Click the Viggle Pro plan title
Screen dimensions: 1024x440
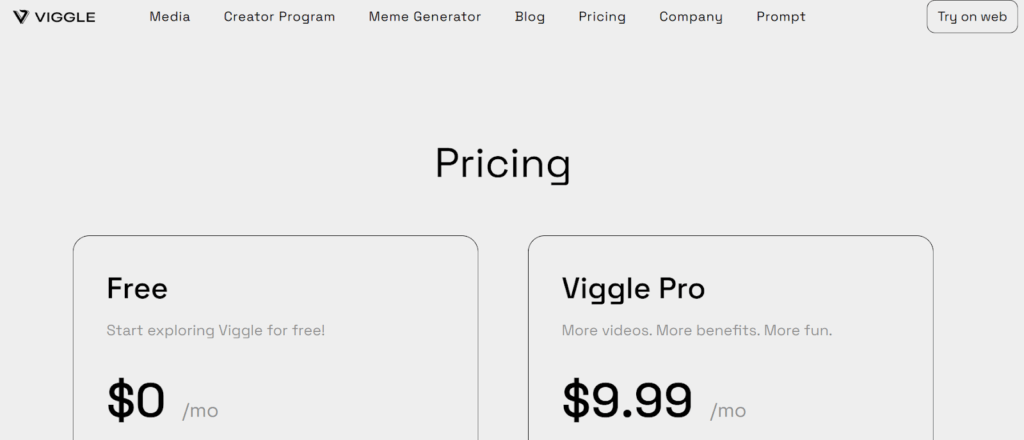[x=633, y=289]
